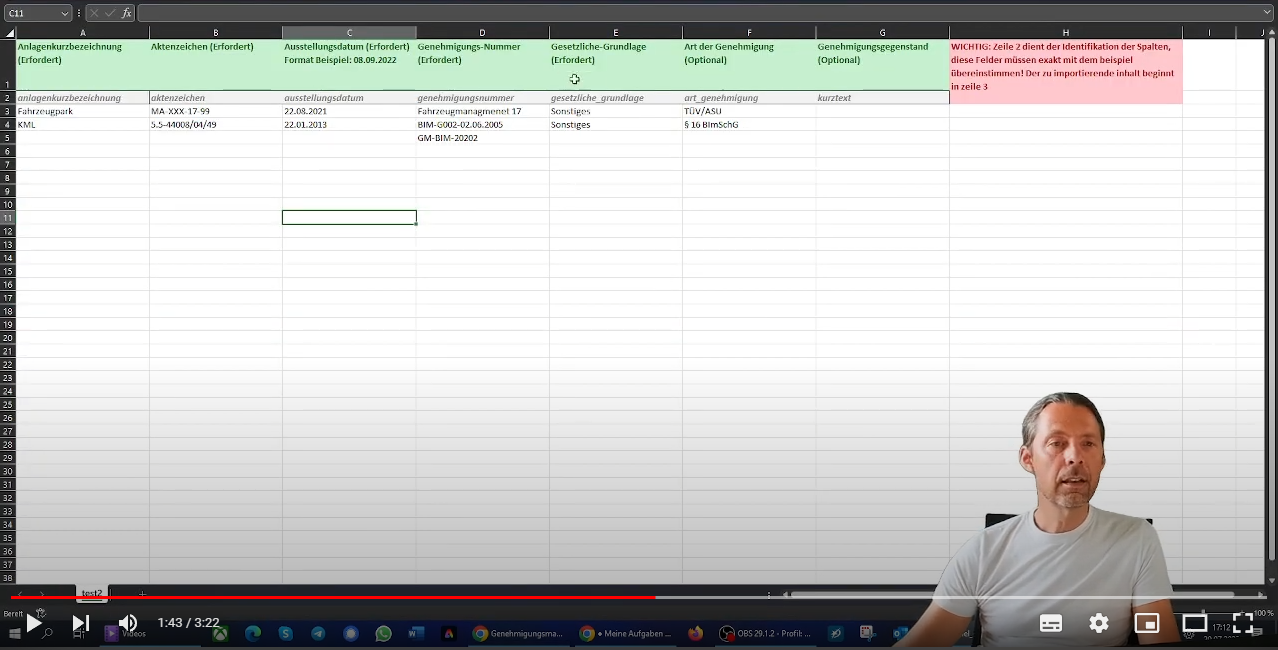Select column D header
Image resolution: width=1278 pixels, height=650 pixels.
(482, 33)
